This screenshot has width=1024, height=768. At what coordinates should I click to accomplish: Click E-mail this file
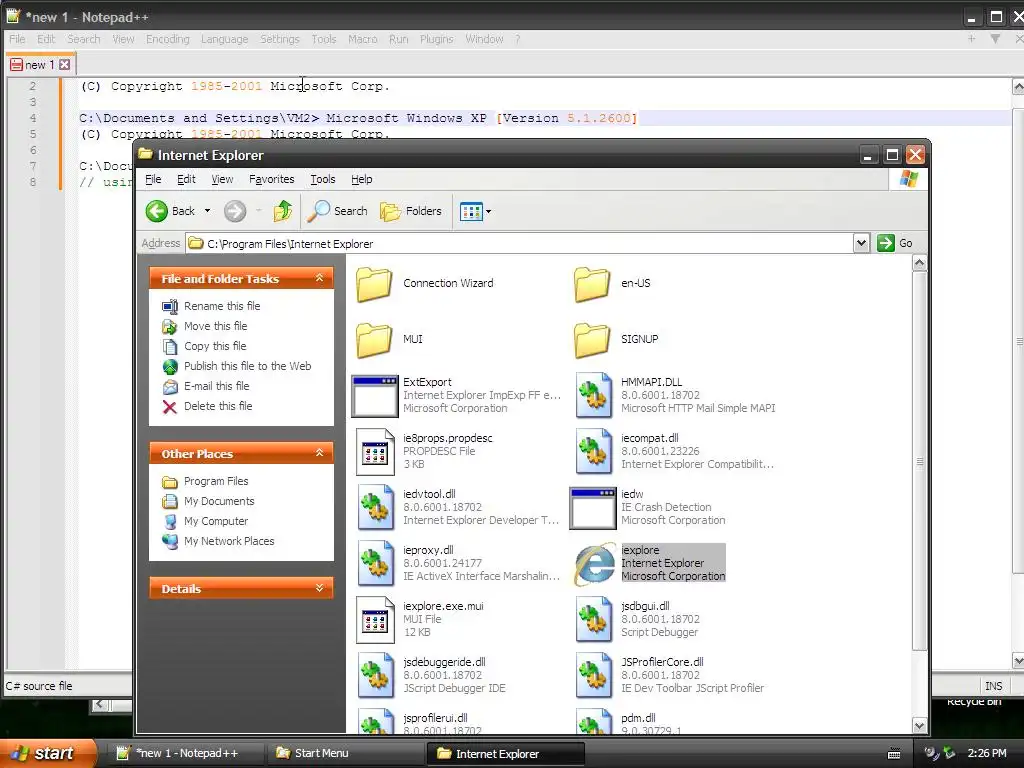[x=216, y=386]
